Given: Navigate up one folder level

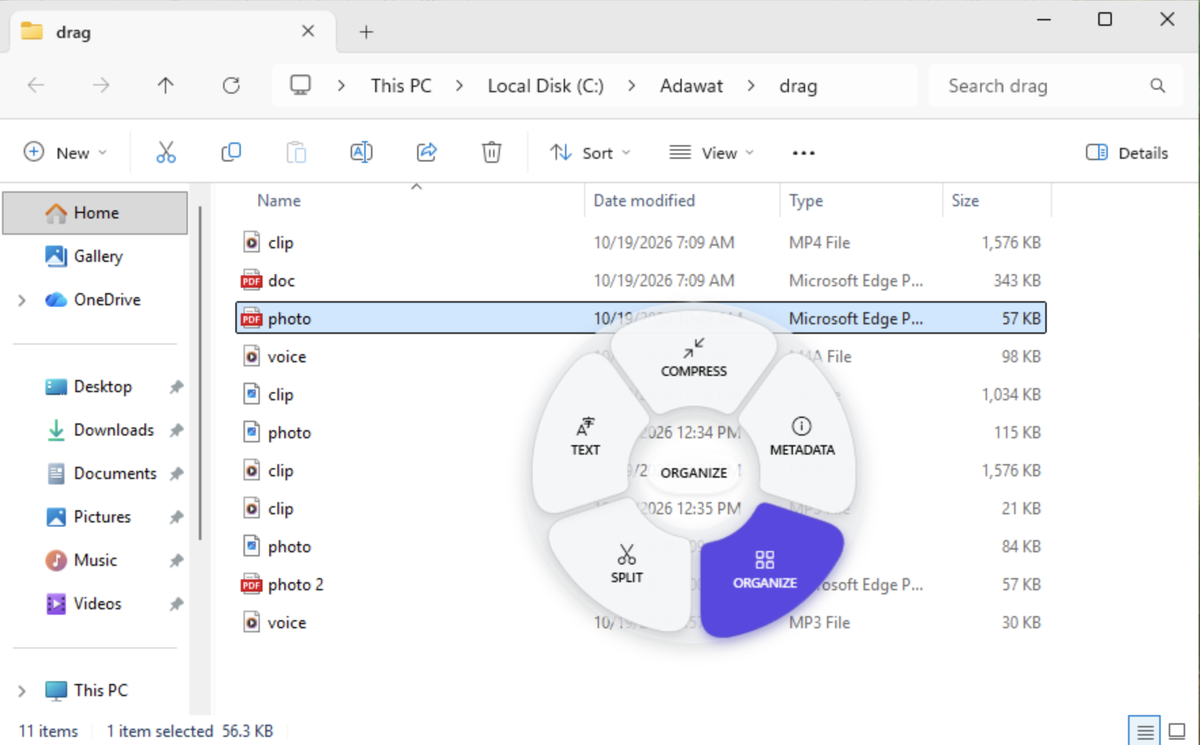Looking at the screenshot, I should (166, 86).
